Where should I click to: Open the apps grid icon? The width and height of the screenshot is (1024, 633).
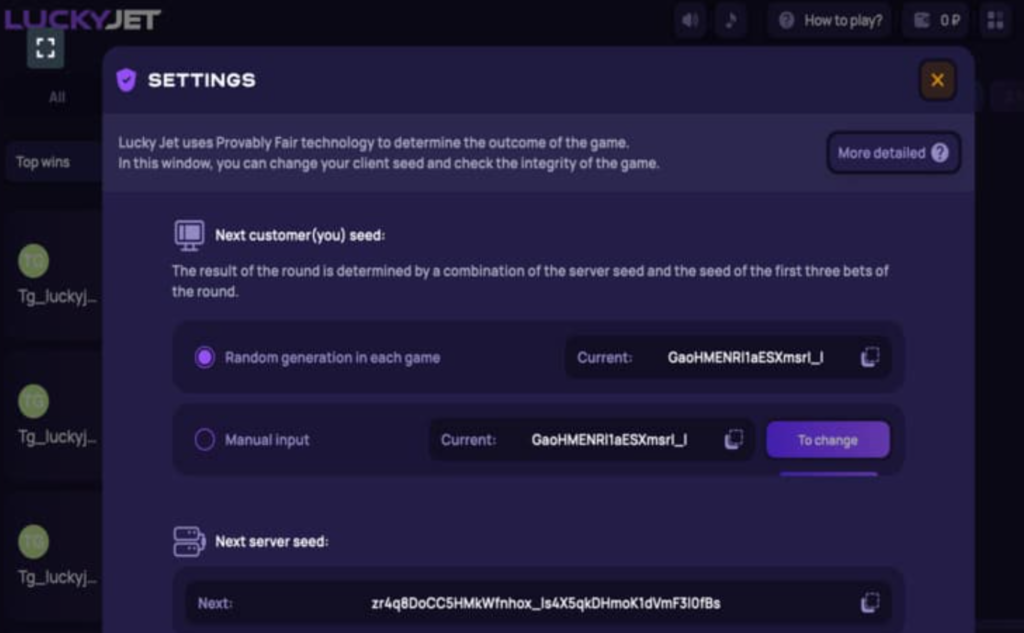pyautogui.click(x=995, y=20)
